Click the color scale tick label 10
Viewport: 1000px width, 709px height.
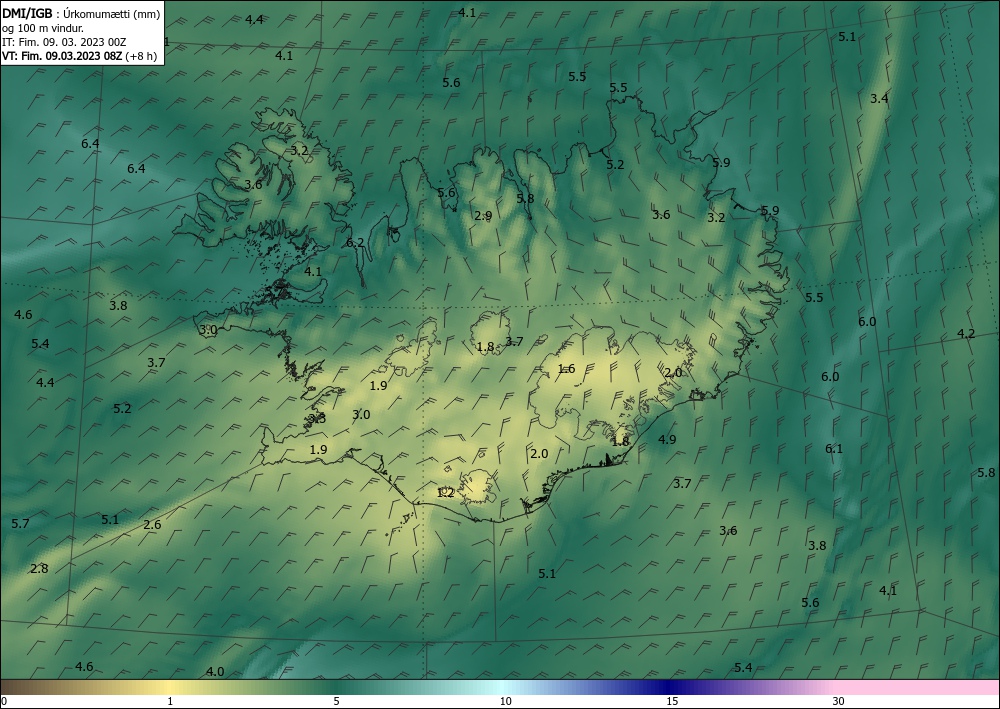tap(506, 701)
